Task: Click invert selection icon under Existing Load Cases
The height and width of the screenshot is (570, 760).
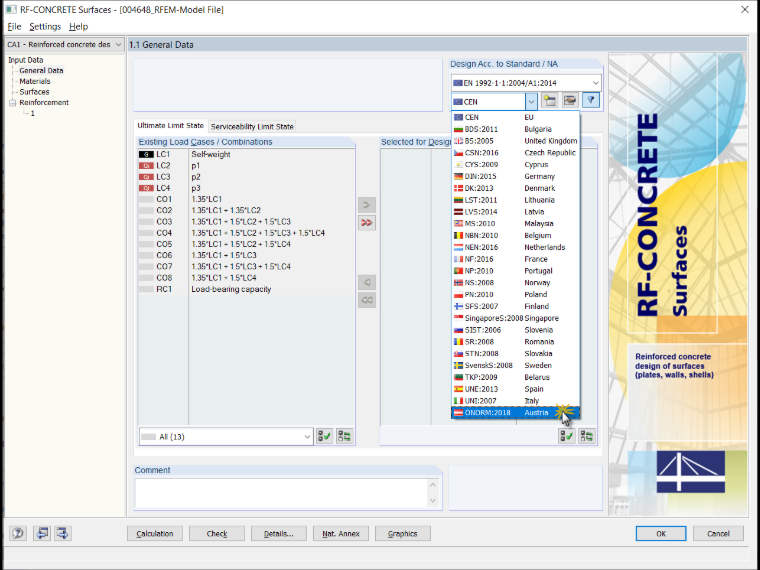Action: (x=345, y=436)
